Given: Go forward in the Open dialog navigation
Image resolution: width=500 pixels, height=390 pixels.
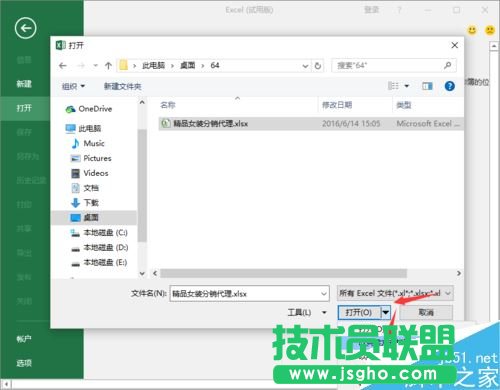Looking at the screenshot, I should [81, 66].
